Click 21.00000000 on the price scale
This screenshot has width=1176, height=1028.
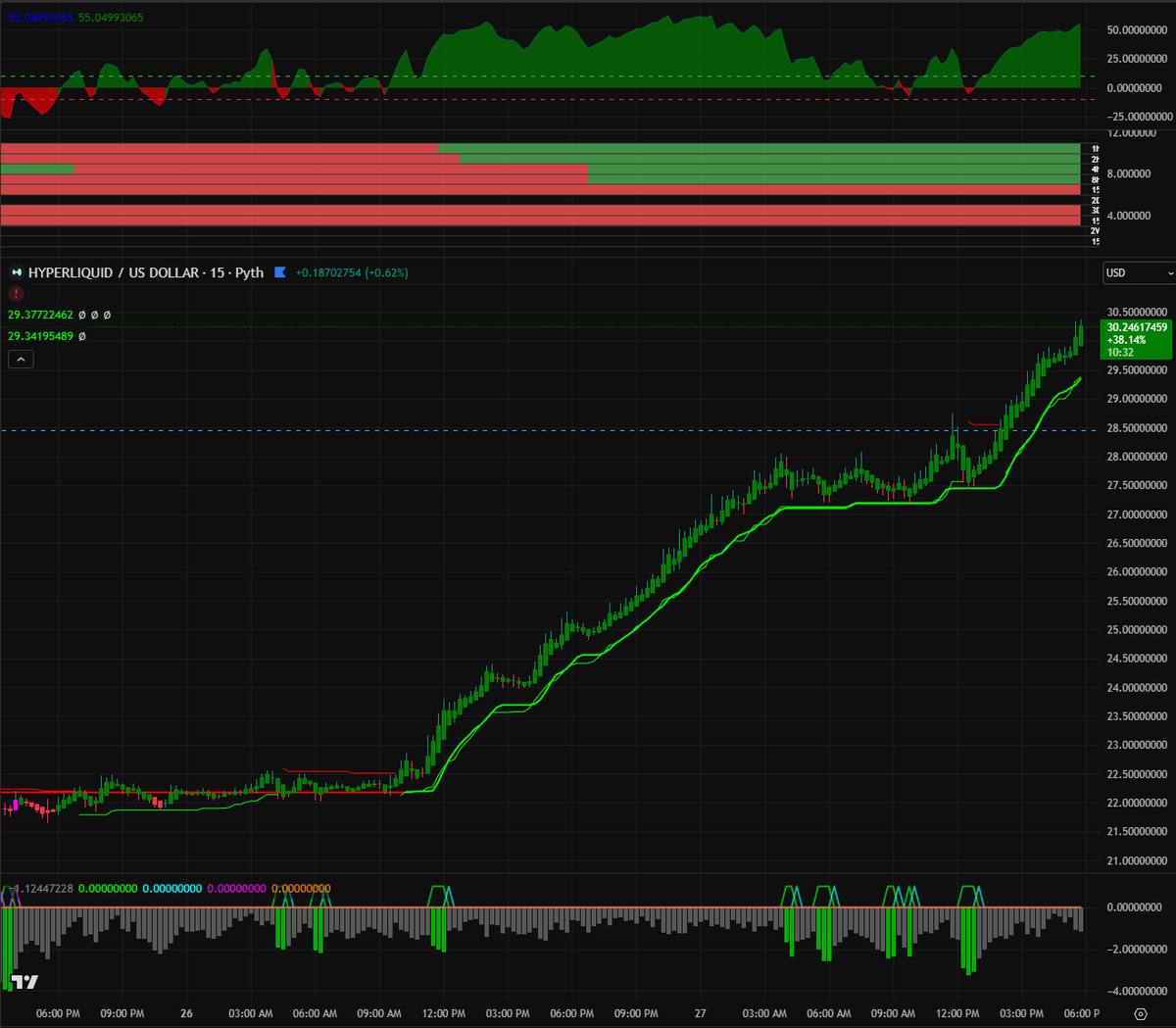(x=1137, y=860)
